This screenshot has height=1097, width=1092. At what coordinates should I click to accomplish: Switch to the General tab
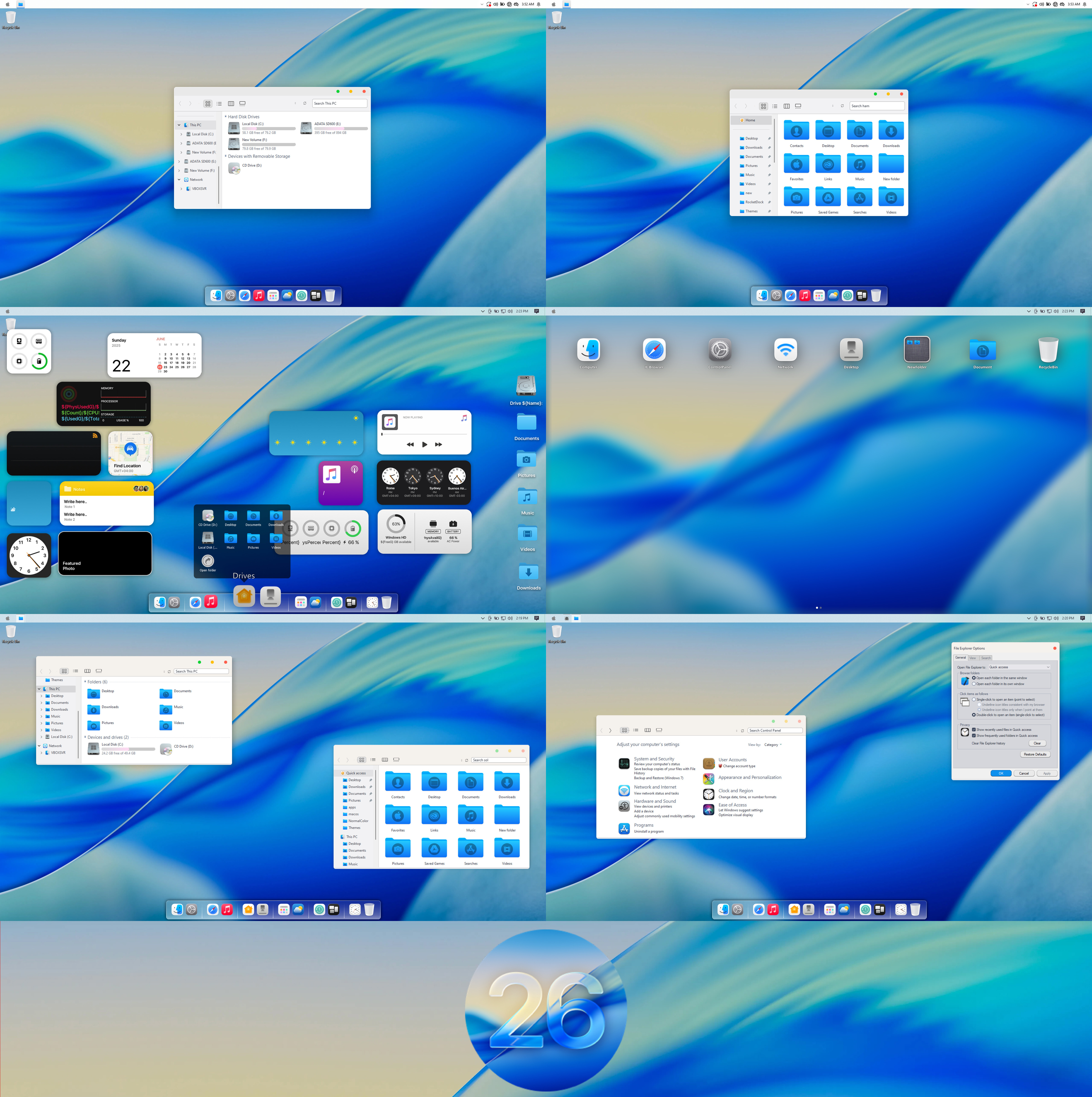tap(960, 657)
